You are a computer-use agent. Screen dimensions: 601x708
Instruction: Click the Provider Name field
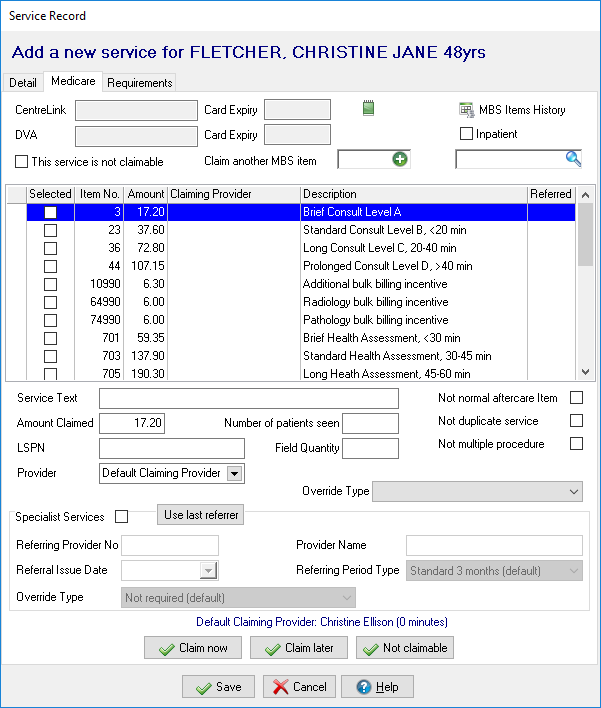494,545
